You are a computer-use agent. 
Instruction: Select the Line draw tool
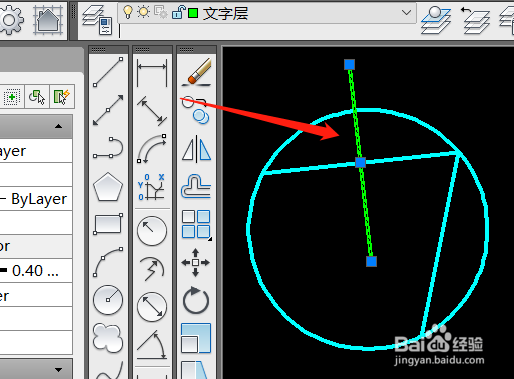[108, 72]
